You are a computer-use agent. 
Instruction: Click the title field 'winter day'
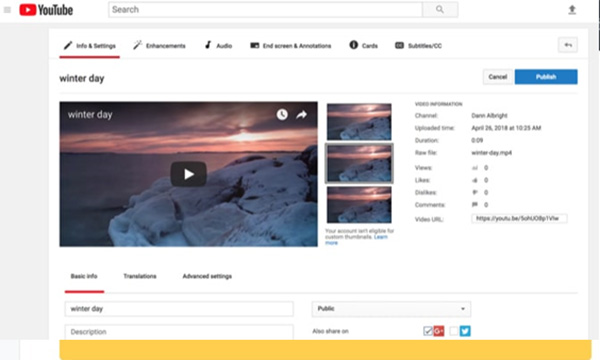(179, 309)
